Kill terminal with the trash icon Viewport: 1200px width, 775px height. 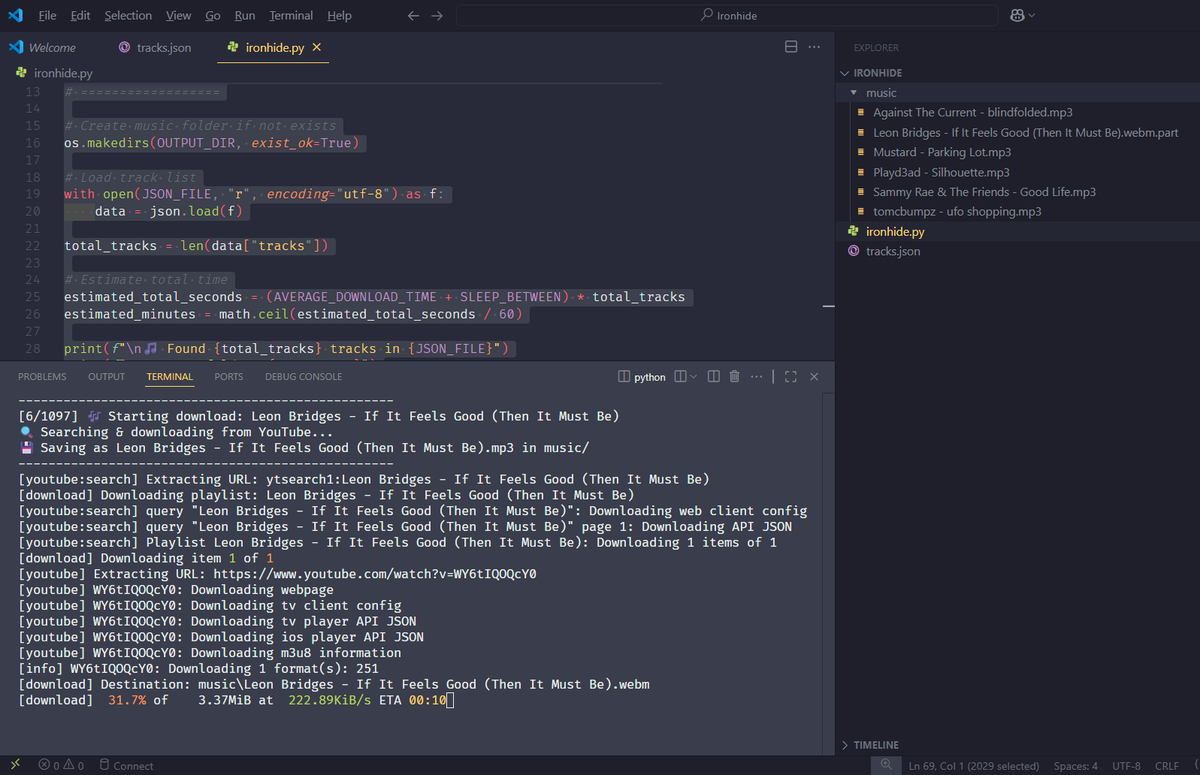735,377
